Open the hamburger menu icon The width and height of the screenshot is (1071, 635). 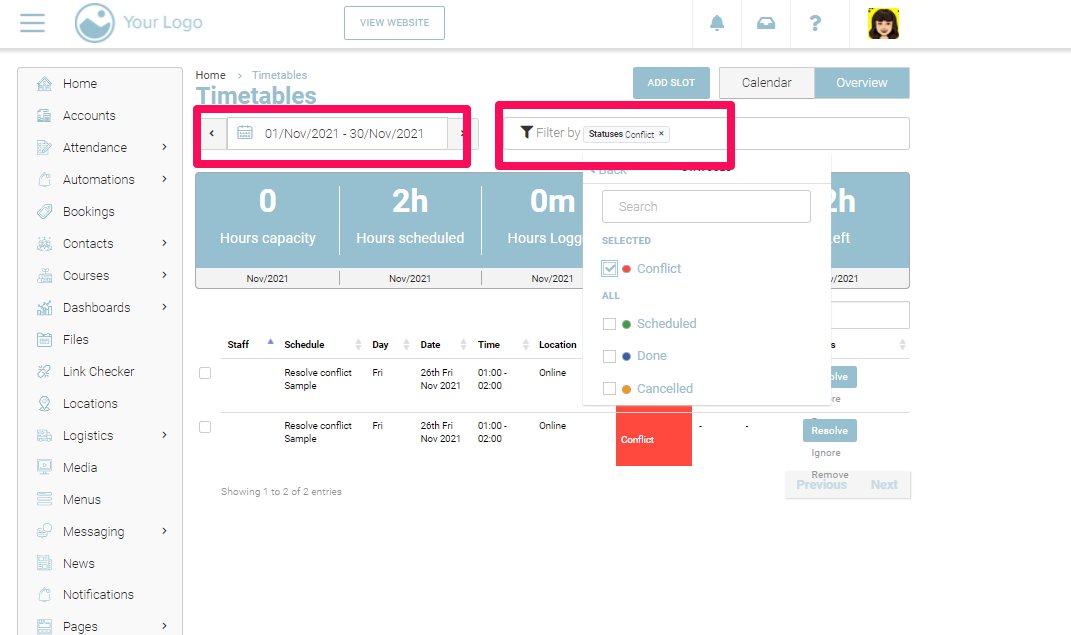point(32,23)
